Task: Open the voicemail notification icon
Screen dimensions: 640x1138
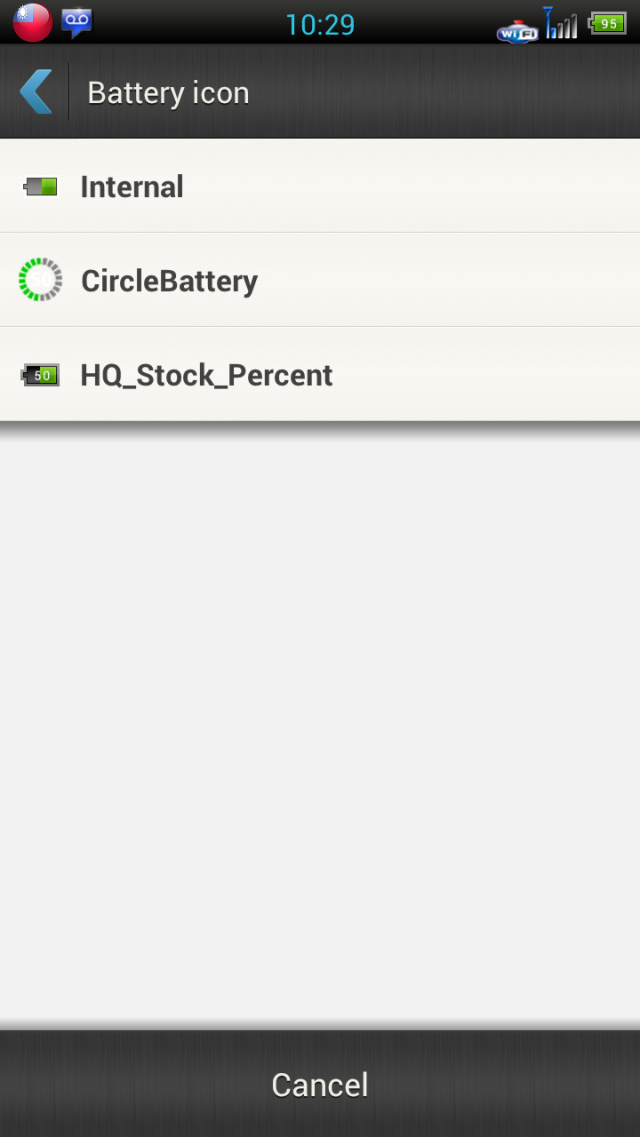Action: [77, 22]
